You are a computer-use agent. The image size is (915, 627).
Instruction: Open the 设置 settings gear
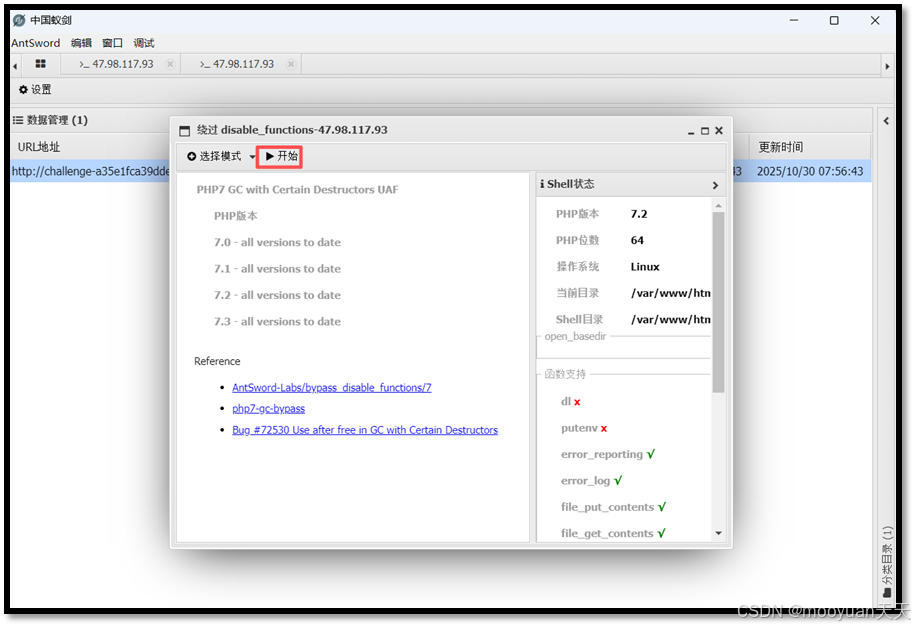coord(35,89)
